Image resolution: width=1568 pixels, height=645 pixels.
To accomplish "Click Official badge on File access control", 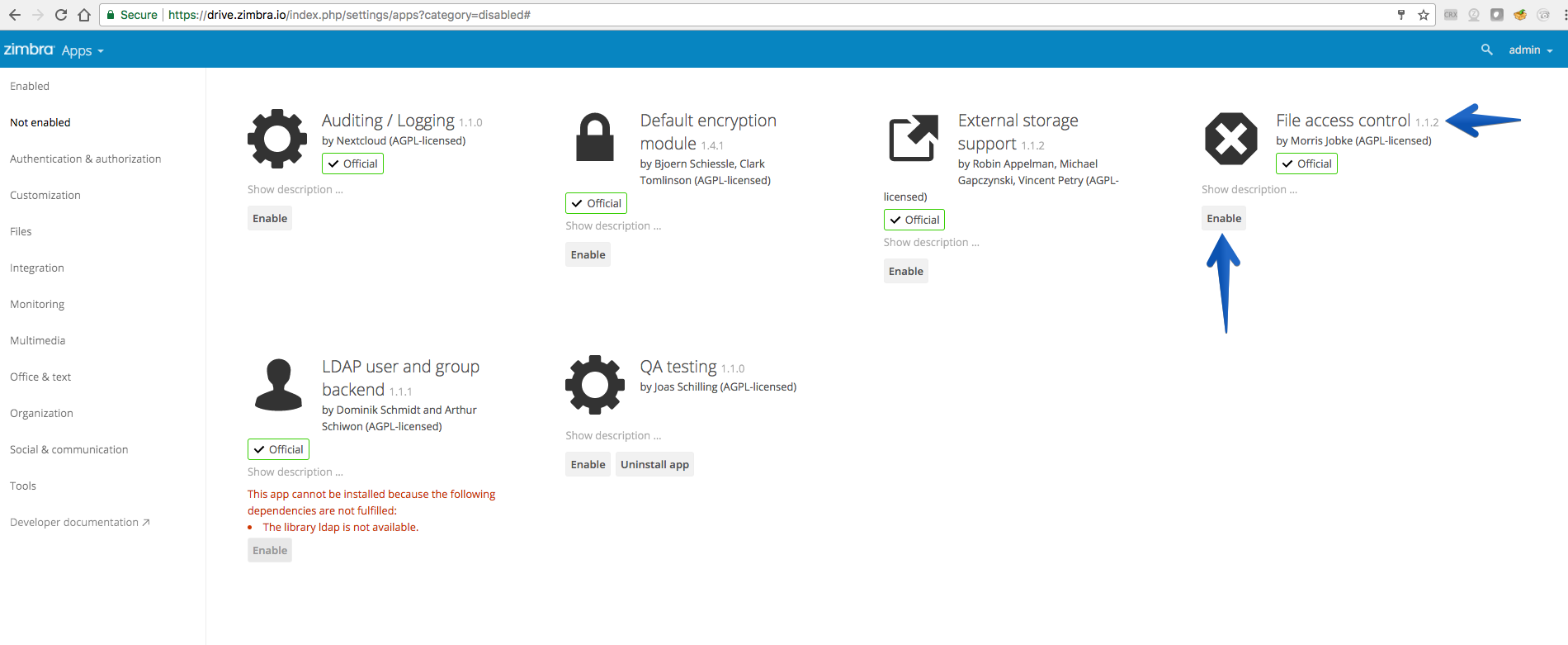I will click(1306, 164).
